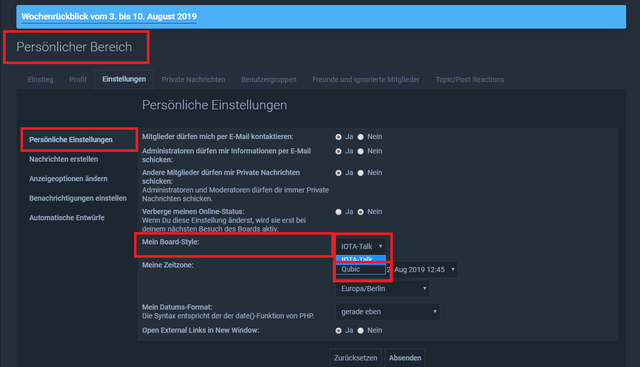Select Ja for receiving Private Nachrichten
Image resolution: width=640 pixels, height=367 pixels.
338,173
